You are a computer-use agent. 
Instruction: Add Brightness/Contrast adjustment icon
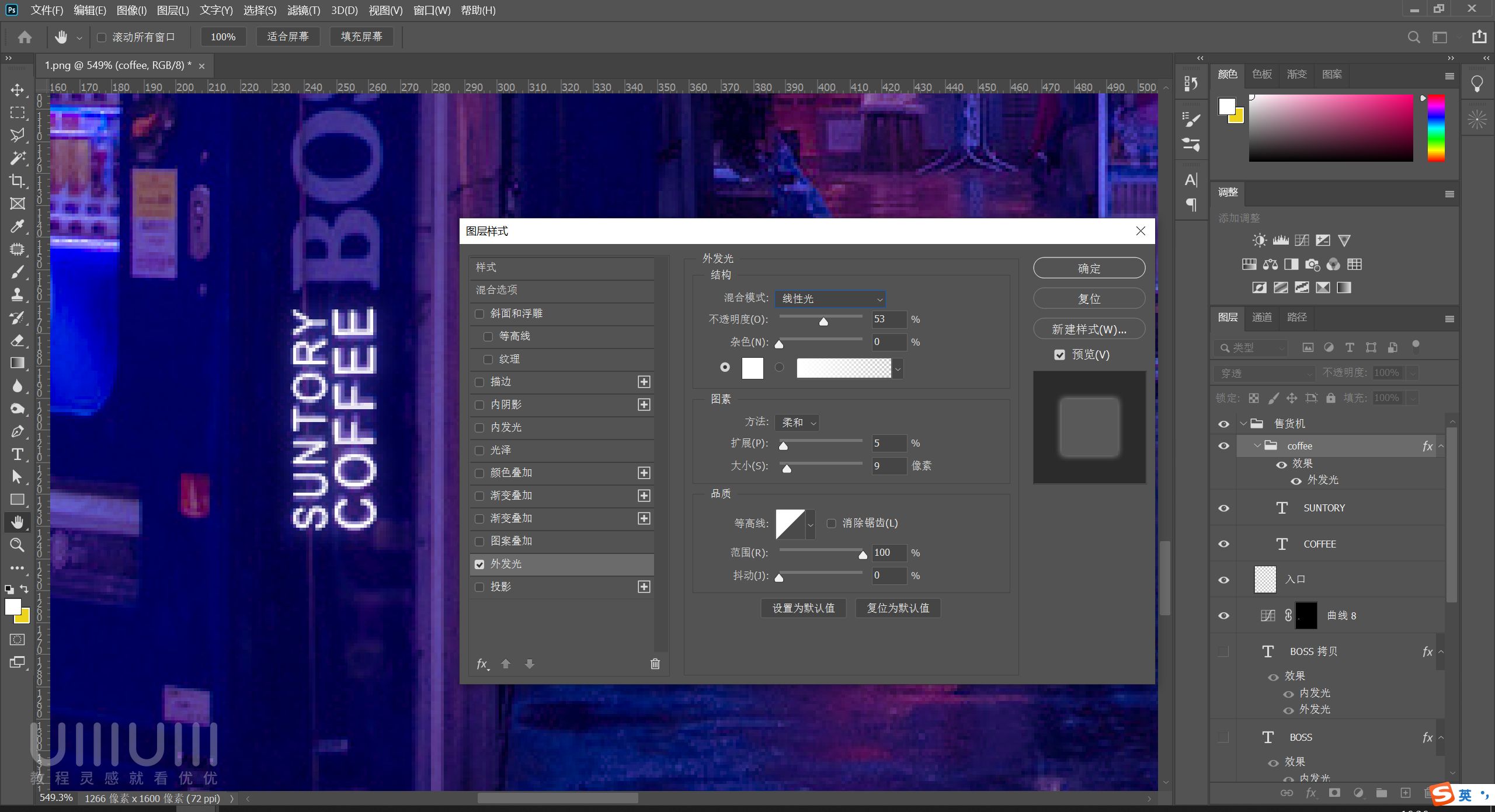(x=1260, y=241)
